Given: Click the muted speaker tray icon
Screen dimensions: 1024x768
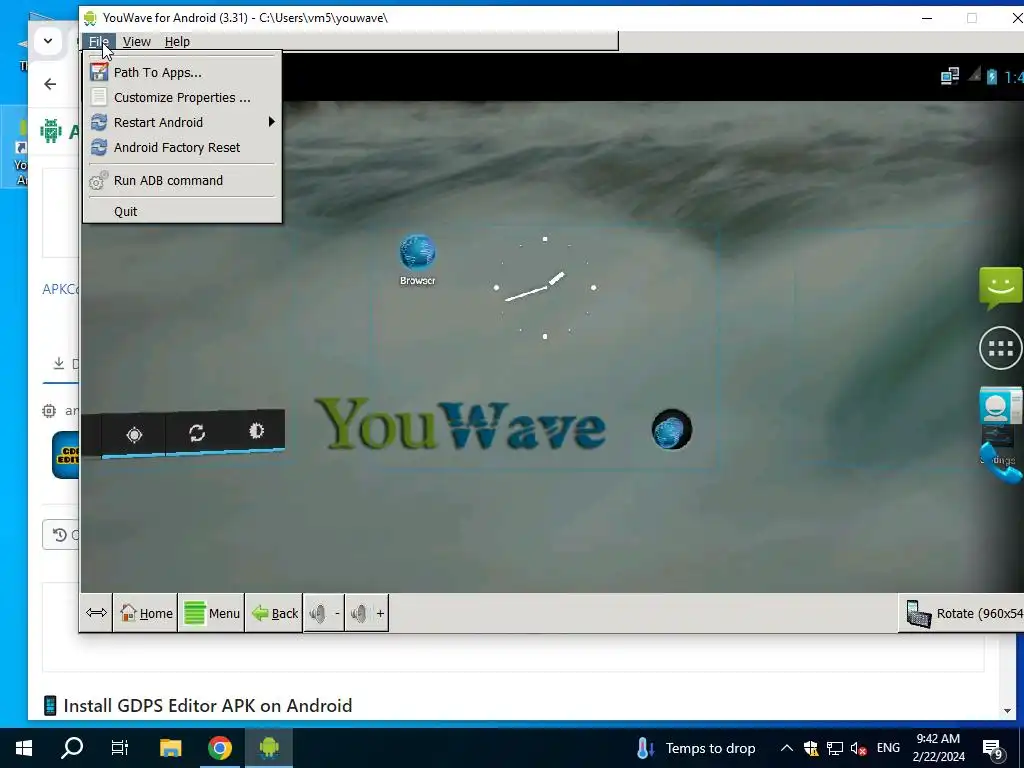Looking at the screenshot, I should pyautogui.click(x=858, y=748).
